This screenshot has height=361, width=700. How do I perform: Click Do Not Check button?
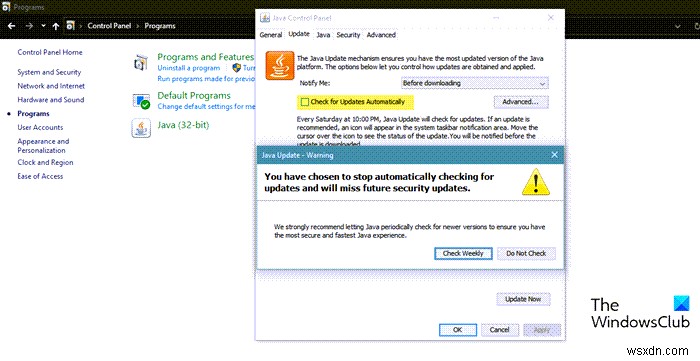pyautogui.click(x=526, y=253)
